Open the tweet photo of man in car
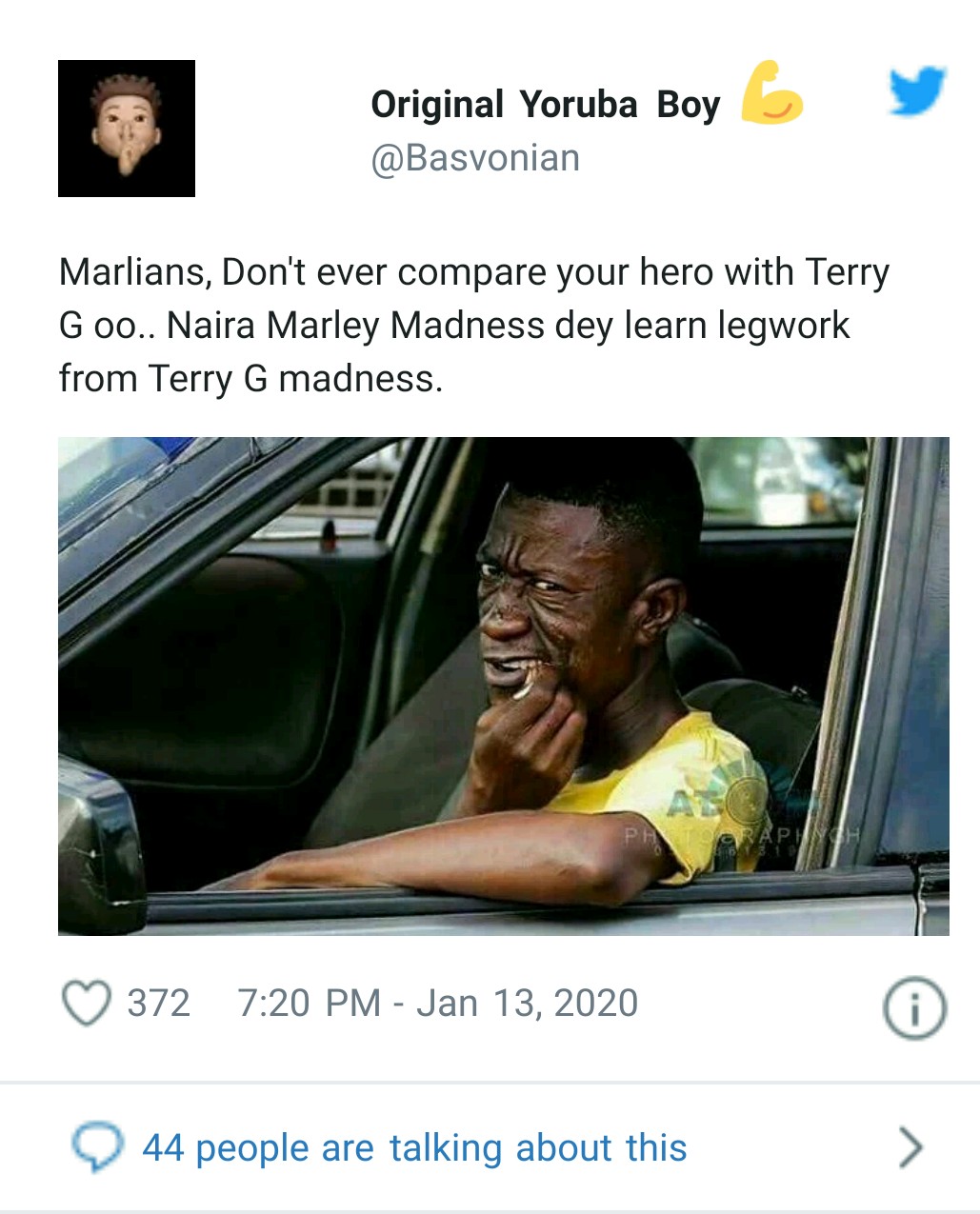The image size is (980, 1214). point(504,686)
